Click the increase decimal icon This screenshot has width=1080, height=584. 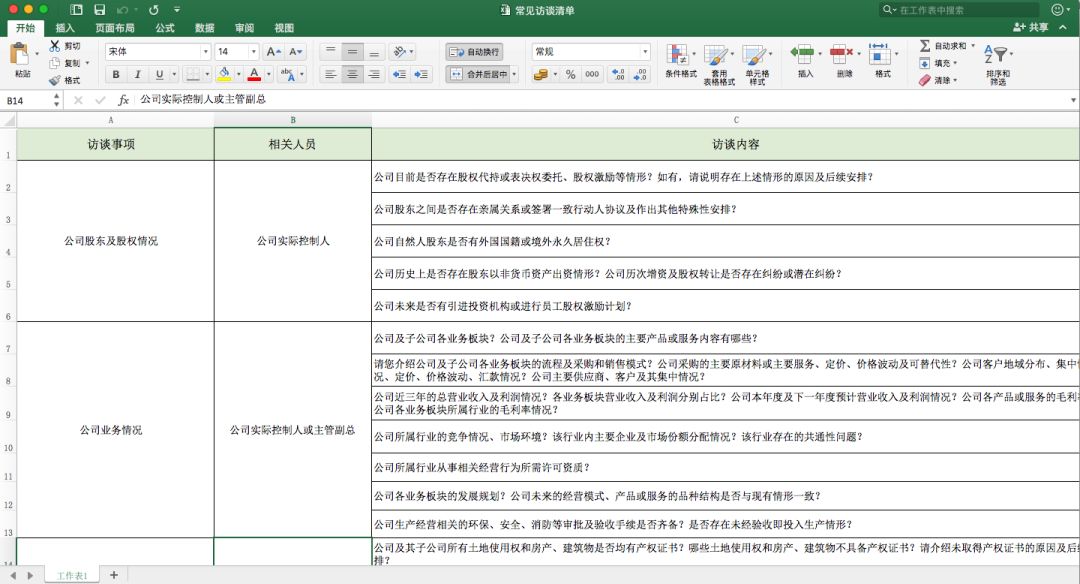(618, 74)
